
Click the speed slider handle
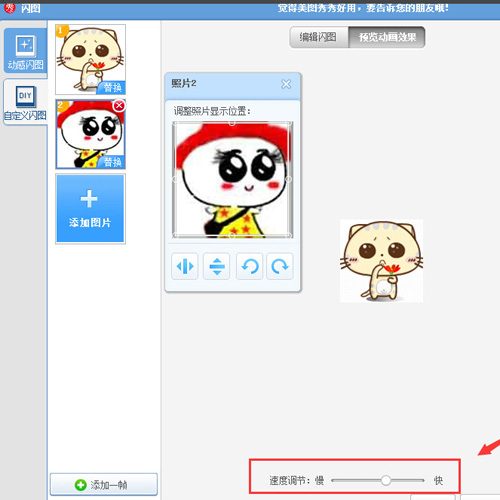386,480
